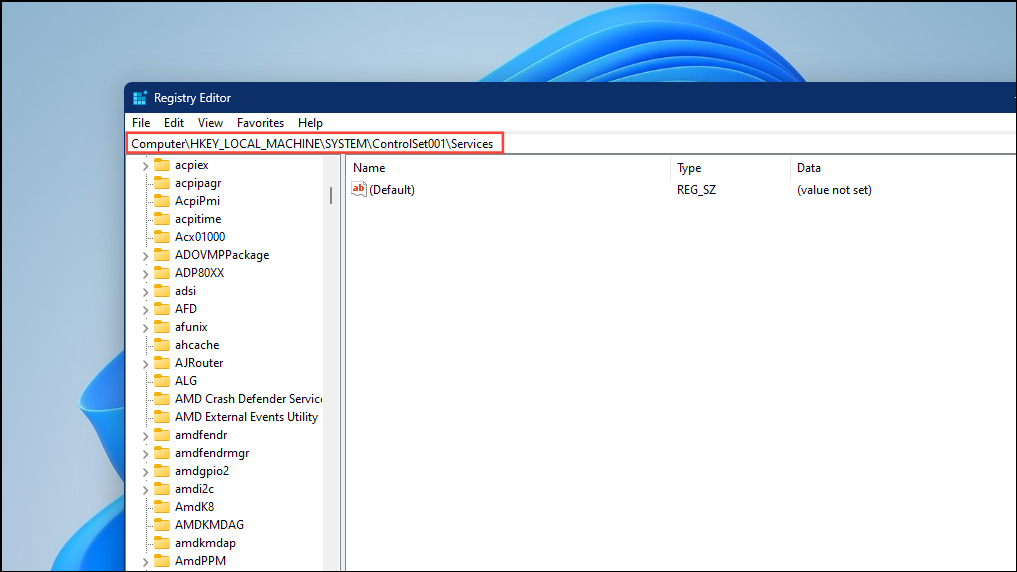Expand the ADOVMPPackage key
The height and width of the screenshot is (572, 1017).
145,256
